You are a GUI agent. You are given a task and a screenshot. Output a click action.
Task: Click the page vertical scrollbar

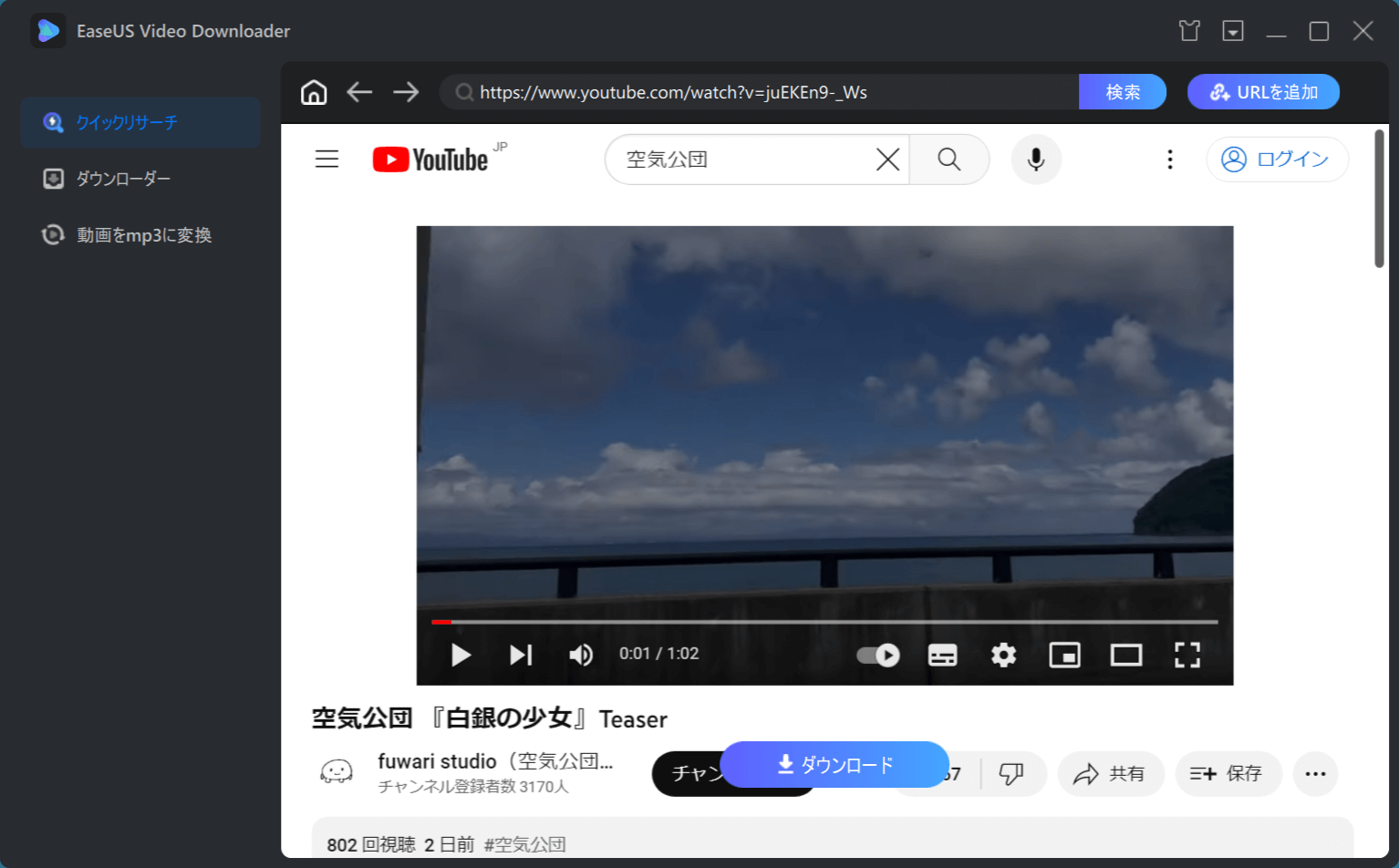click(x=1379, y=199)
